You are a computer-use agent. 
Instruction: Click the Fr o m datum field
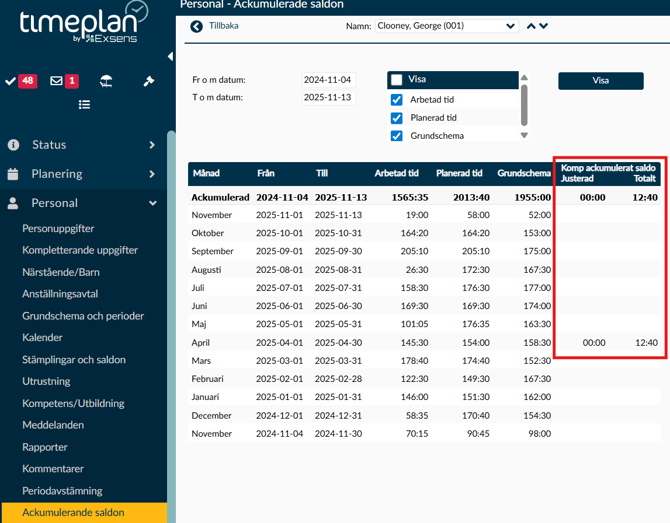[x=328, y=80]
